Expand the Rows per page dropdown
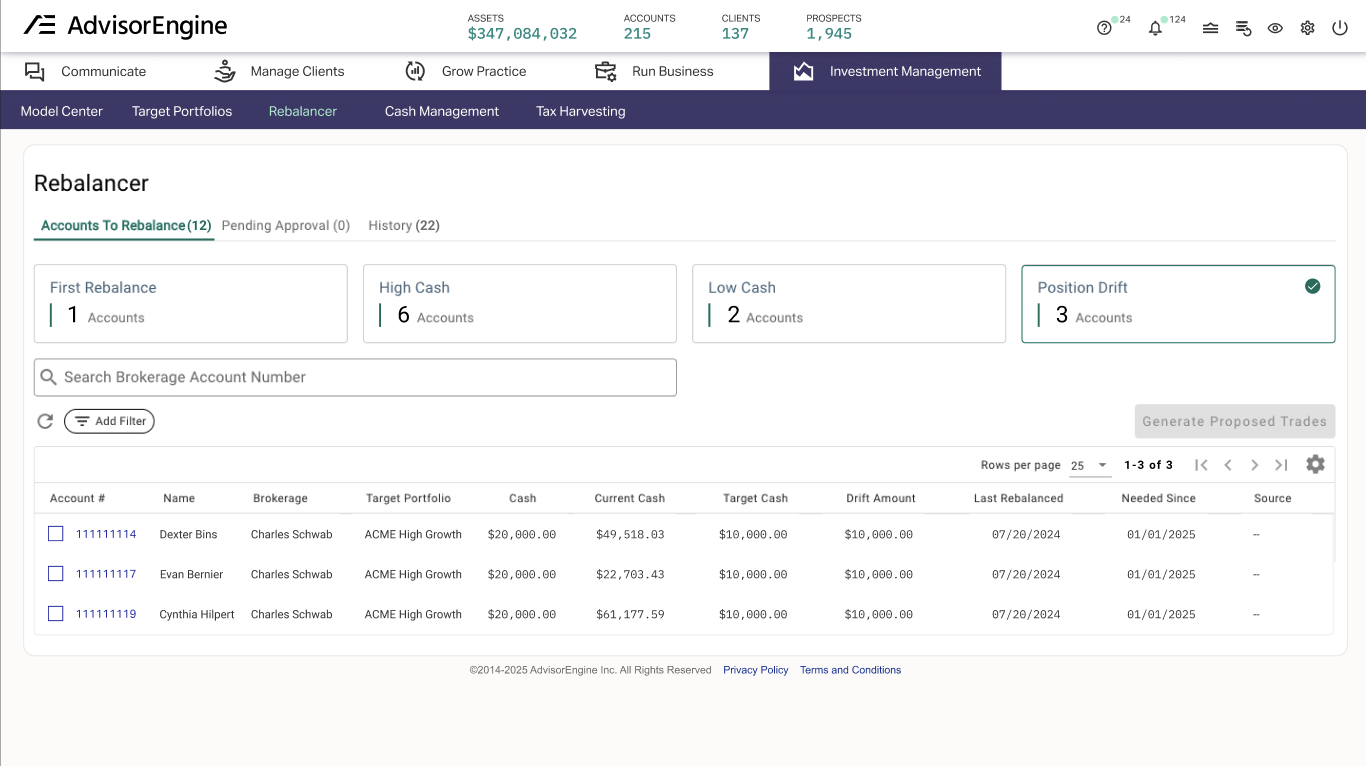Image resolution: width=1366 pixels, height=766 pixels. [1090, 465]
